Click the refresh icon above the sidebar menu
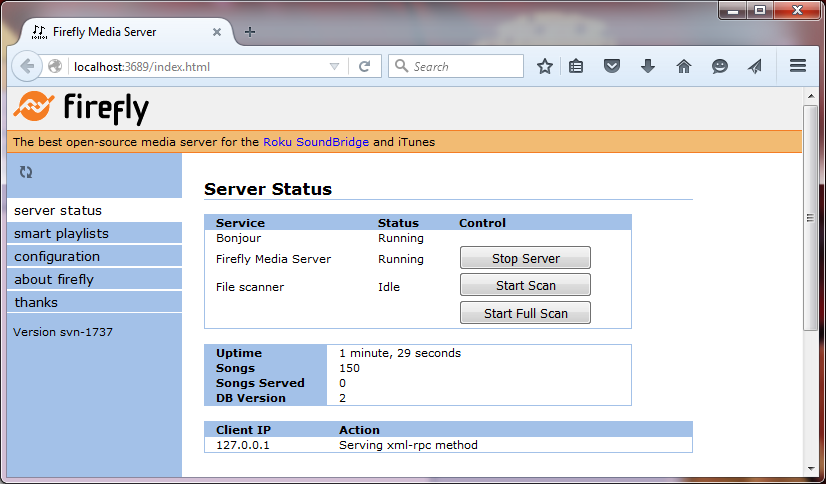Screen dimensions: 826x484 pos(26,172)
